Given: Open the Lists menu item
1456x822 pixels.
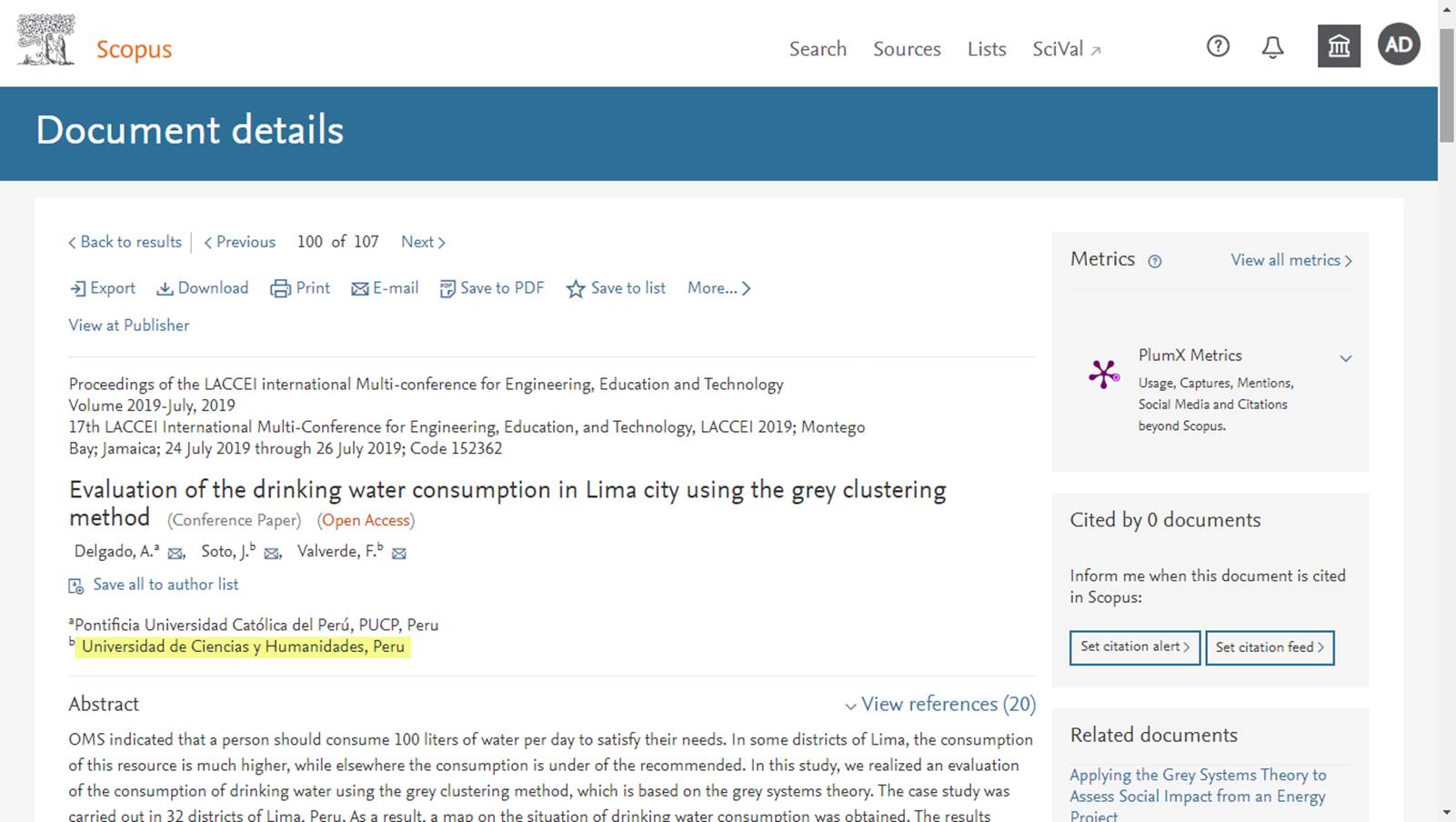Looking at the screenshot, I should pos(987,49).
